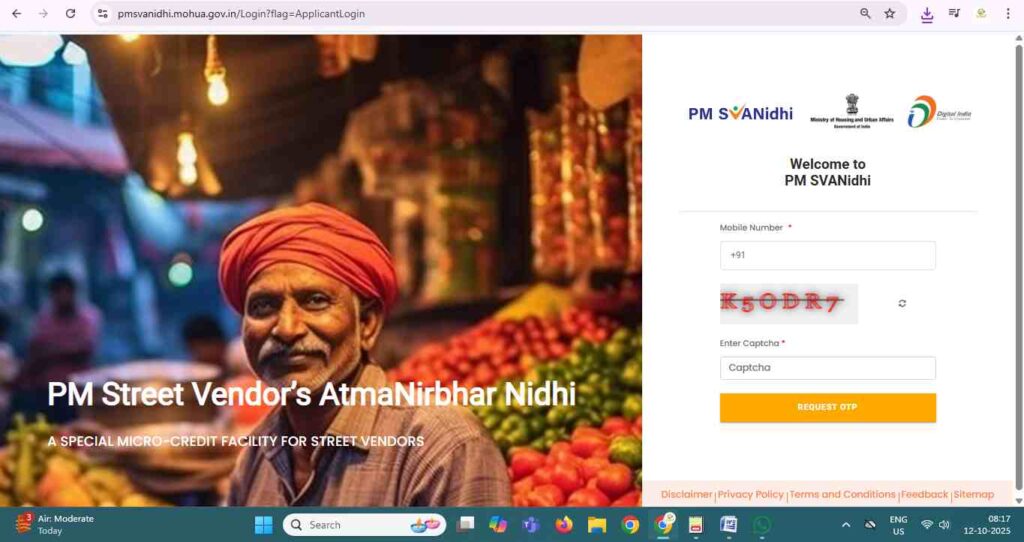1024x542 pixels.
Task: Go back to the previous page
Action: pyautogui.click(x=17, y=14)
